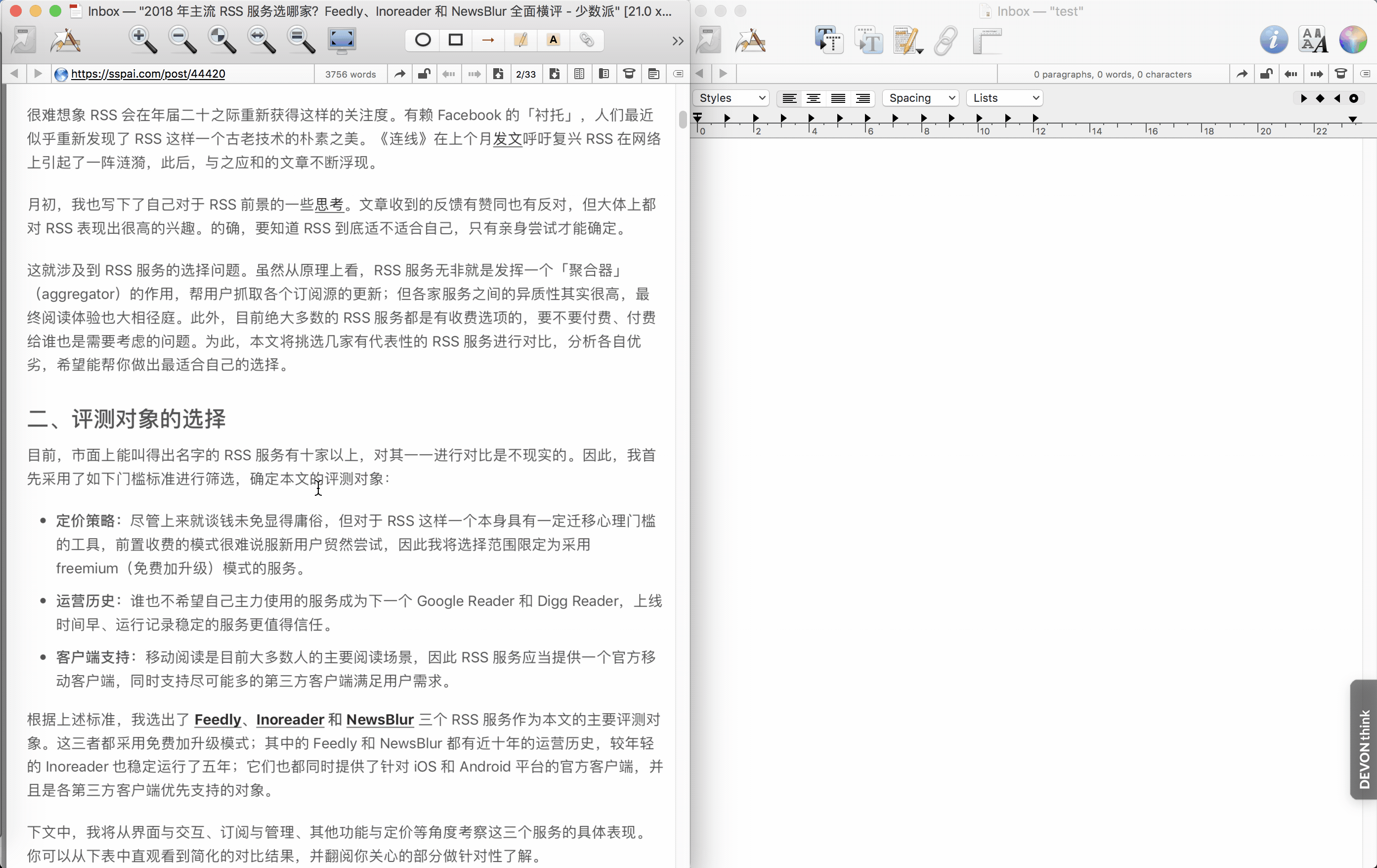Open the sspai.com post URL link
Screen dimensions: 1377x868
click(147, 74)
